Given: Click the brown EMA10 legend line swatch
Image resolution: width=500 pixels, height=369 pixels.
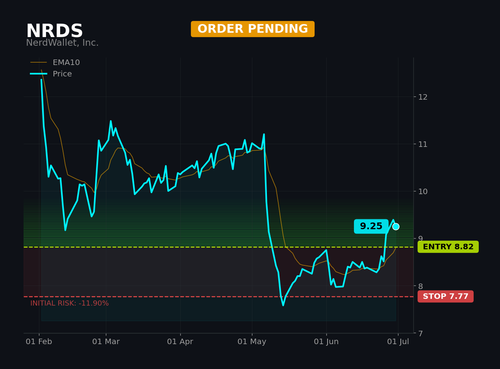Looking at the screenshot, I should [39, 62].
